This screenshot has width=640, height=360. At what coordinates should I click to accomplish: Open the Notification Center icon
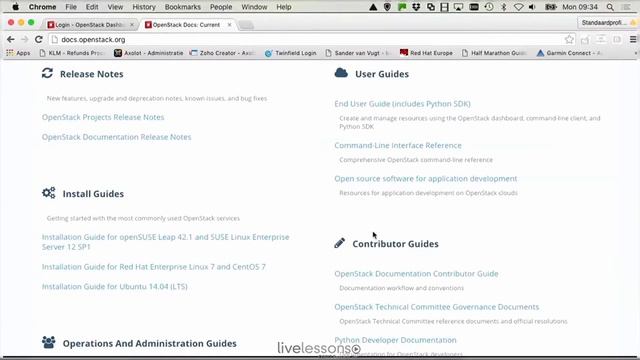(x=625, y=7)
